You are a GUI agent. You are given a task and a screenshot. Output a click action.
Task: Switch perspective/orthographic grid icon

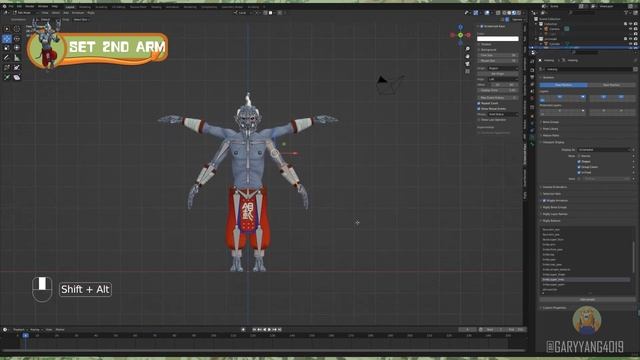coord(467,71)
